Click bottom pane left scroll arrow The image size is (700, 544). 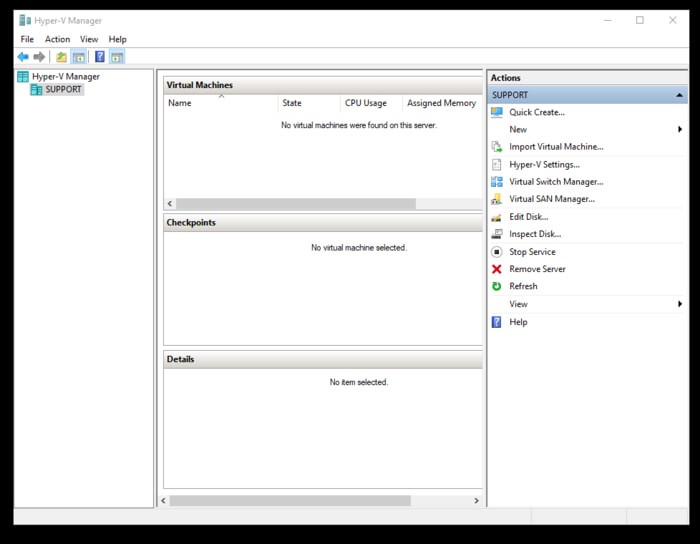pyautogui.click(x=163, y=501)
